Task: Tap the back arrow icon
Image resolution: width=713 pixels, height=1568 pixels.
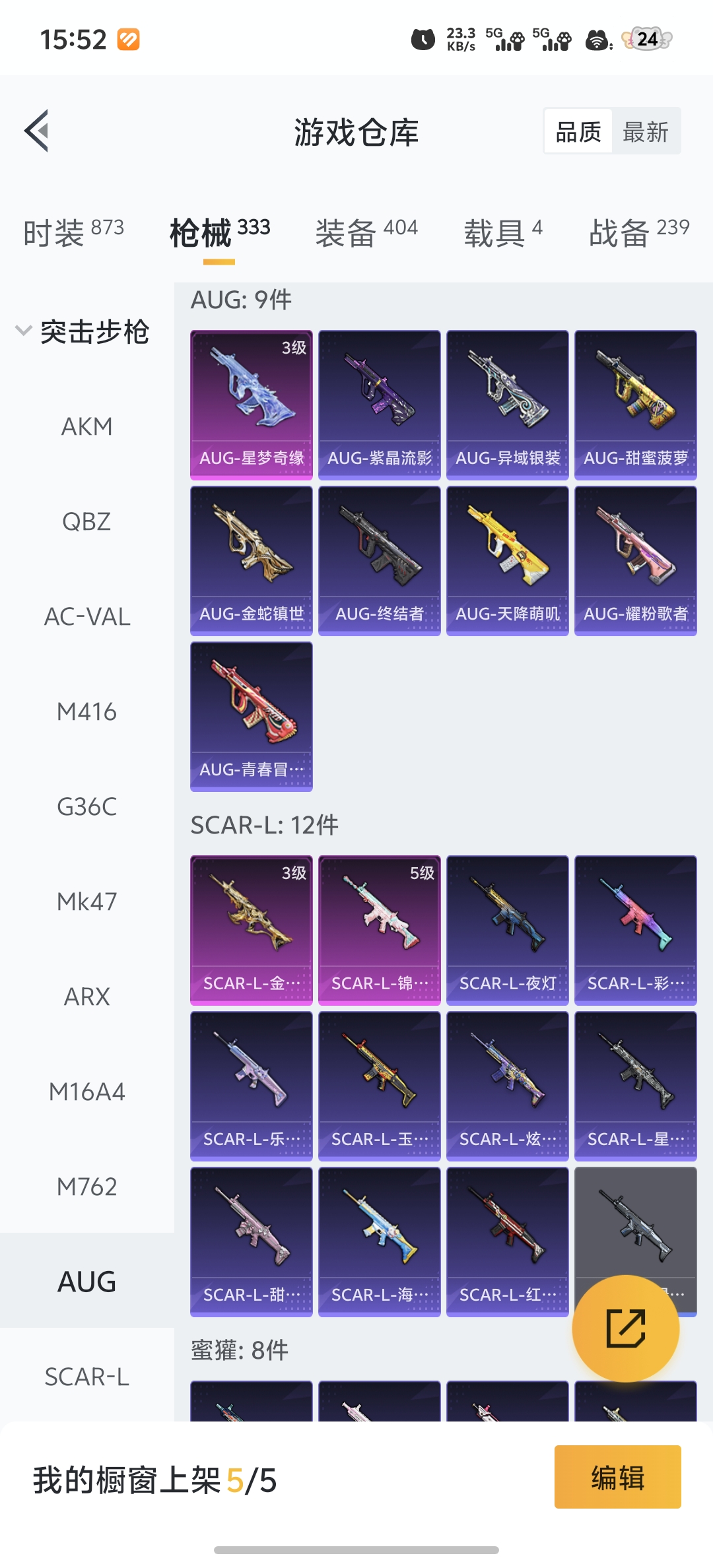Action: click(36, 131)
